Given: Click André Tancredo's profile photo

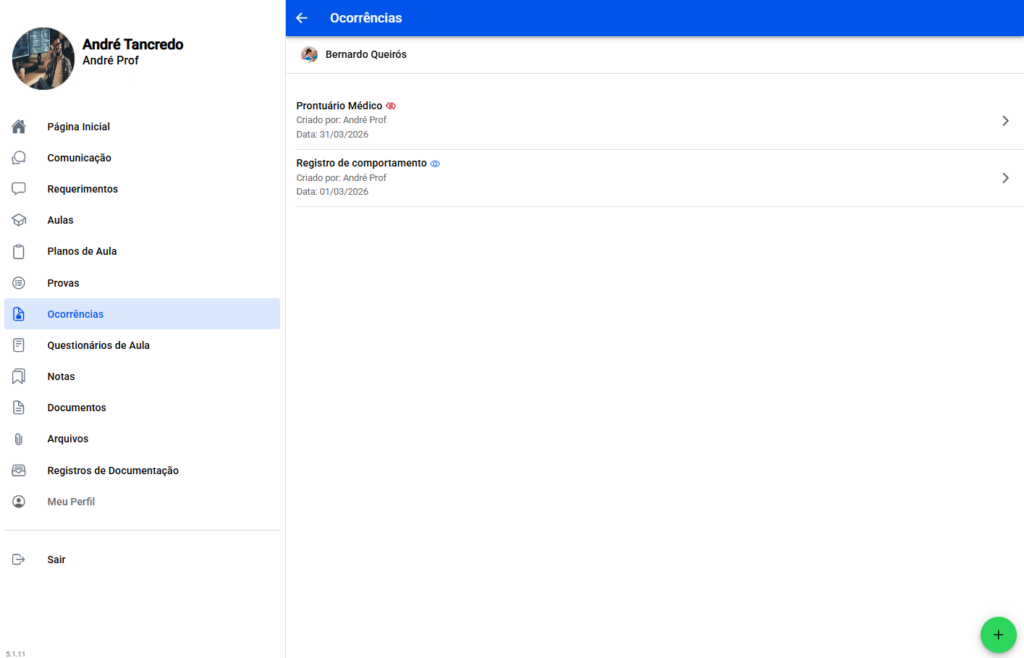Looking at the screenshot, I should click(x=43, y=58).
